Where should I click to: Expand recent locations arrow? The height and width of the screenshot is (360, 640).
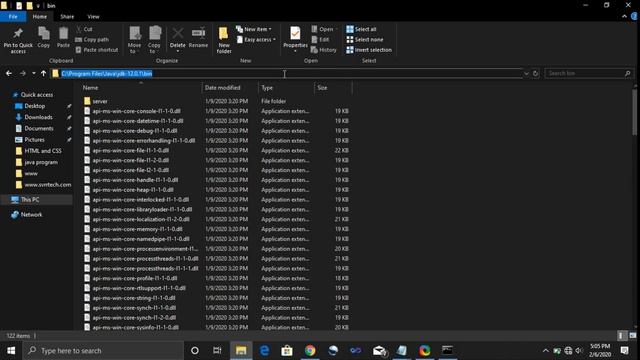(x=33, y=73)
